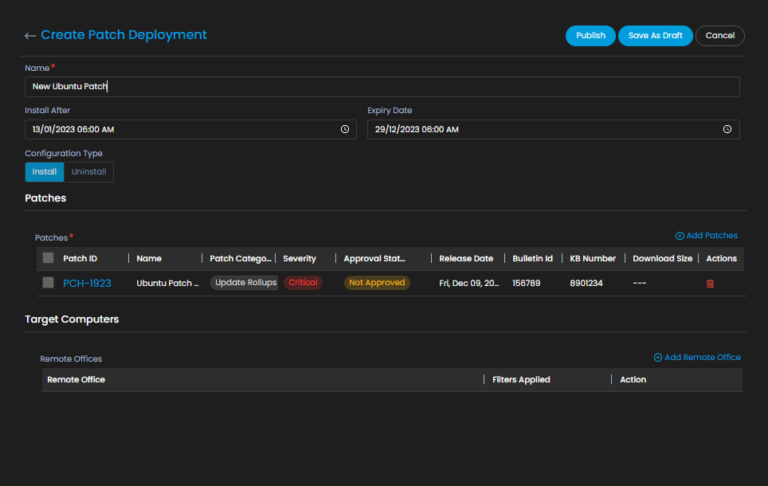Delete patch PCH-1923 using trash icon

click(x=710, y=283)
